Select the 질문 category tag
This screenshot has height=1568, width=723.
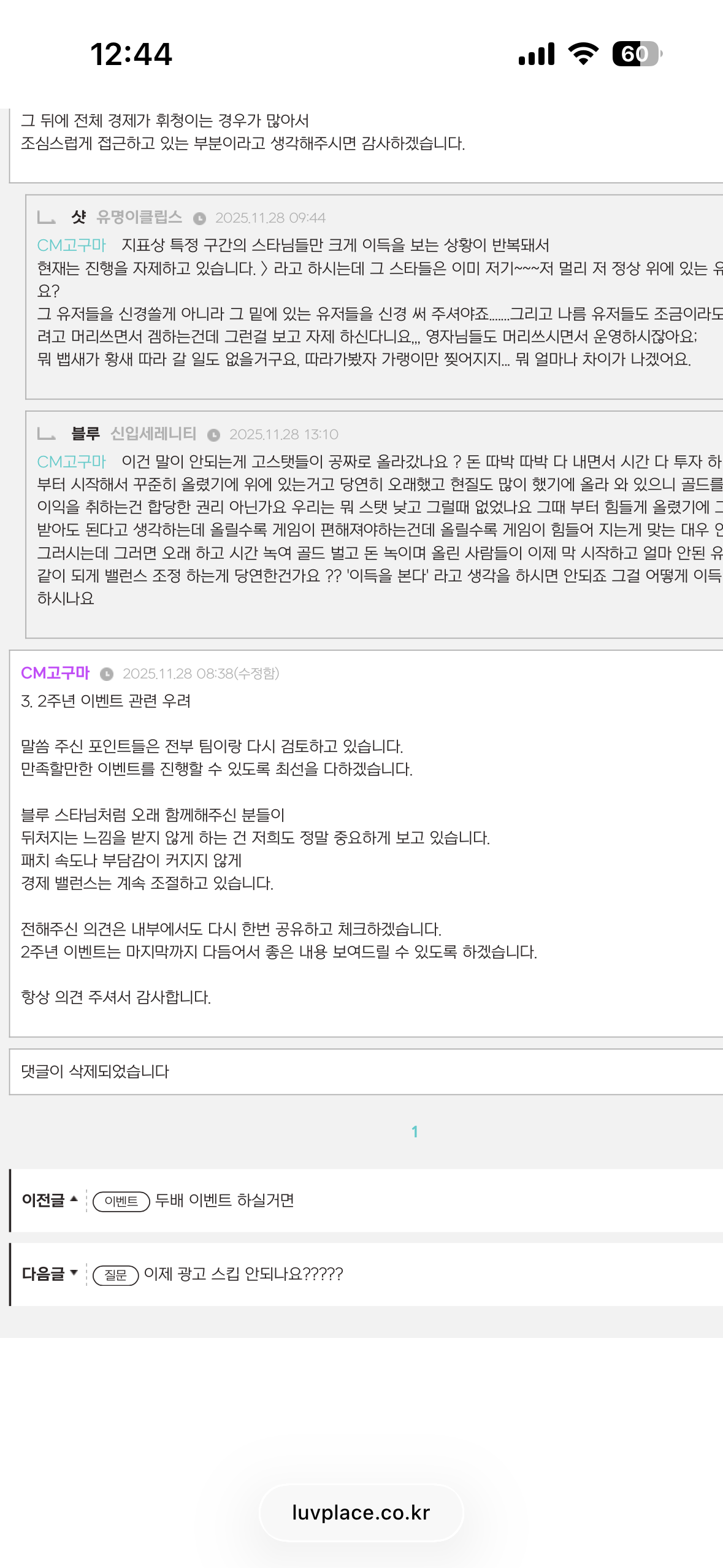point(115,1275)
